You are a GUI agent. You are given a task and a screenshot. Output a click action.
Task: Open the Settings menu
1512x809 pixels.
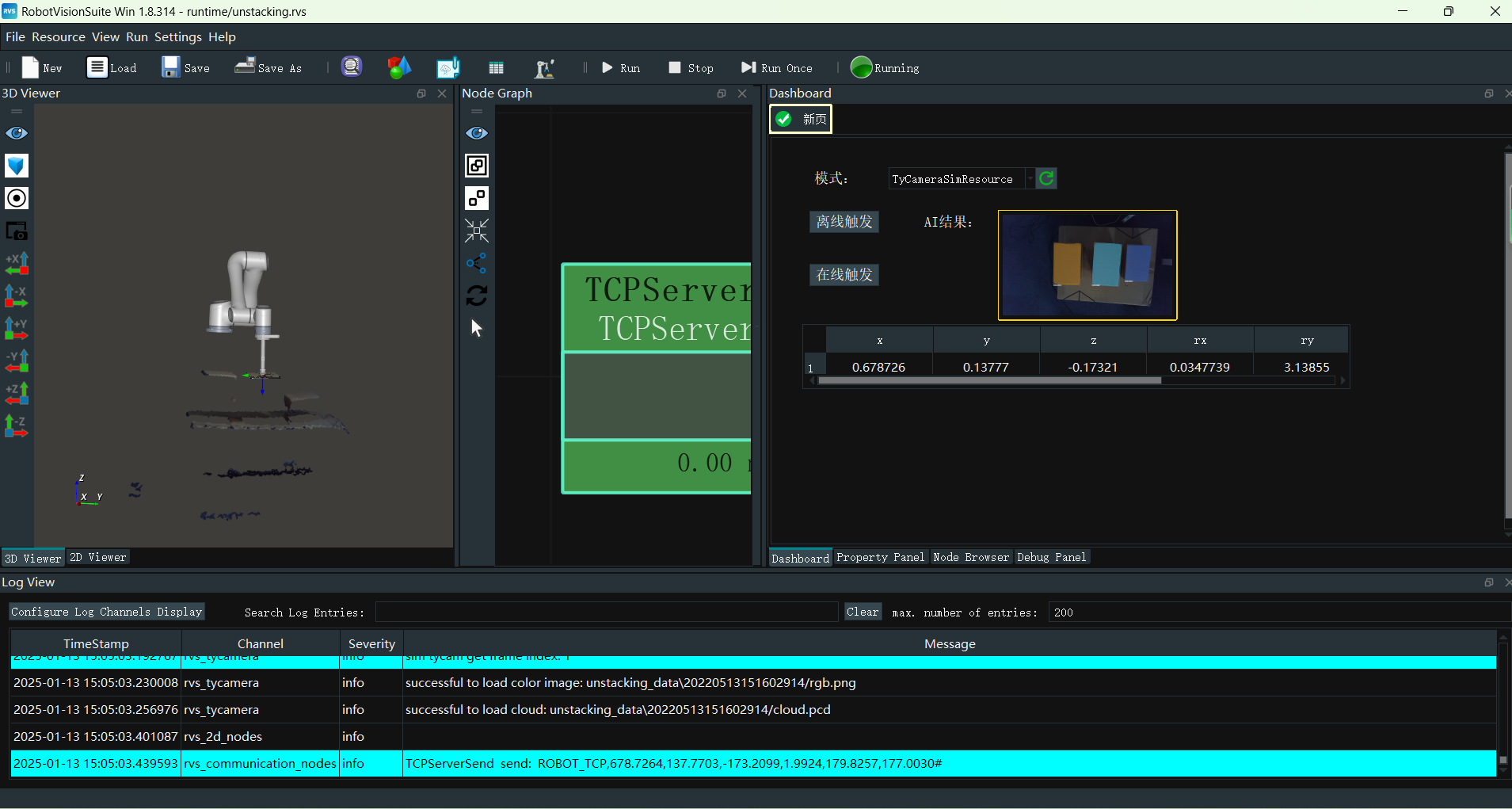[178, 37]
